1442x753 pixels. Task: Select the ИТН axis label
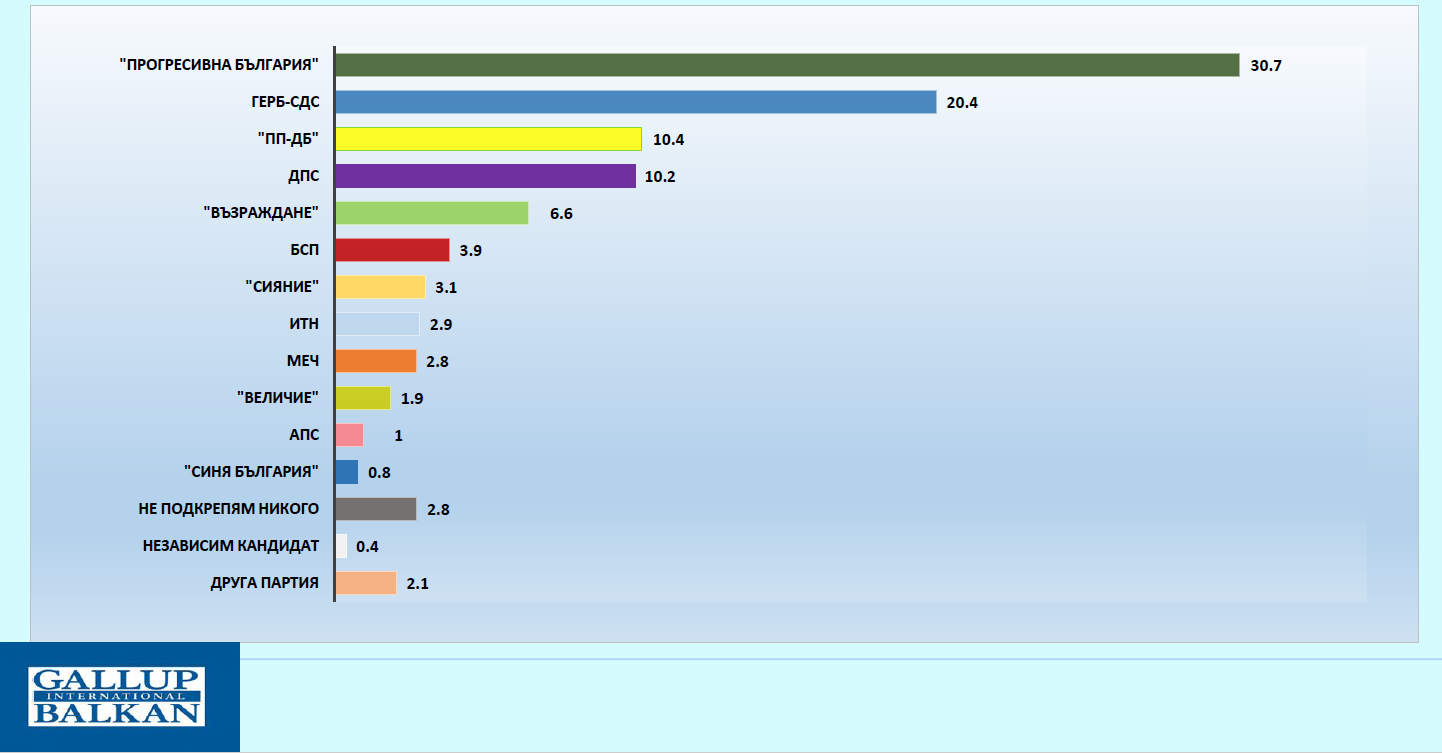click(x=302, y=324)
